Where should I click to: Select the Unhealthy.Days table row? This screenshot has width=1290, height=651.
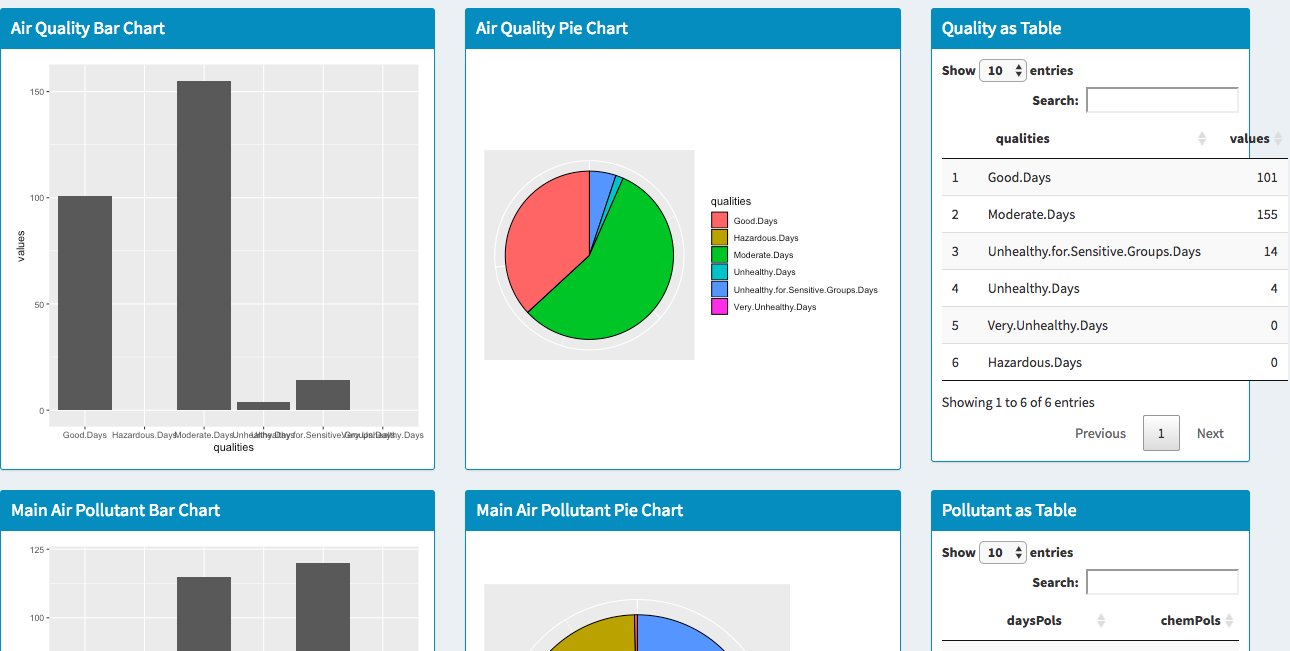(x=1115, y=288)
